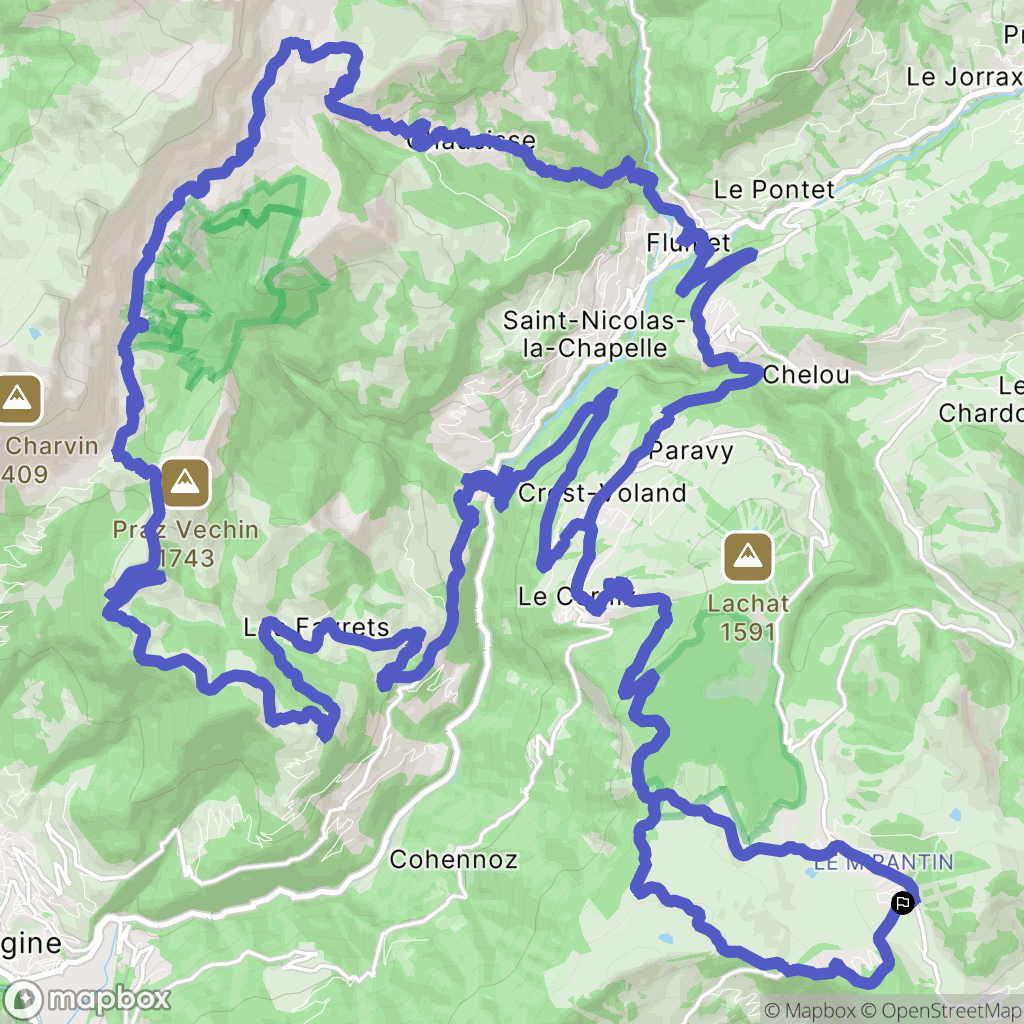Open the © OpenStreetMap attribution link
Viewport: 1024px width, 1024px height.
(x=941, y=1010)
